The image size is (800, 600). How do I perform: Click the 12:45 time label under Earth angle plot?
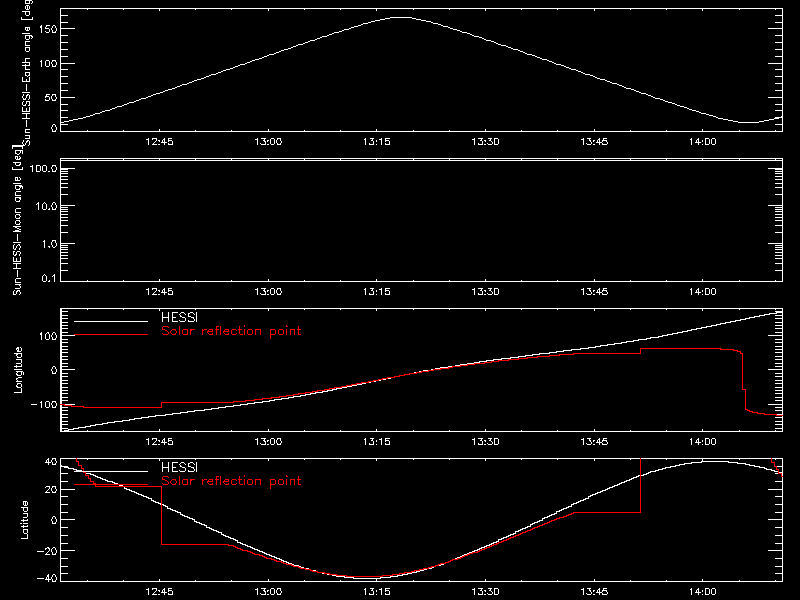(x=159, y=142)
